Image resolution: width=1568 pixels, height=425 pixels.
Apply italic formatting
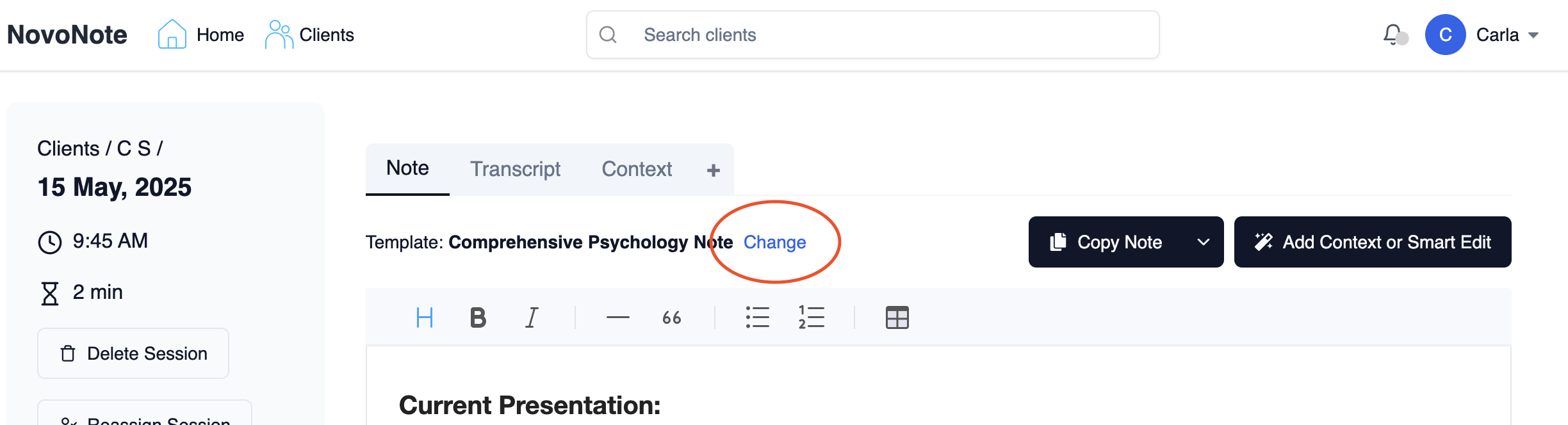tap(532, 317)
